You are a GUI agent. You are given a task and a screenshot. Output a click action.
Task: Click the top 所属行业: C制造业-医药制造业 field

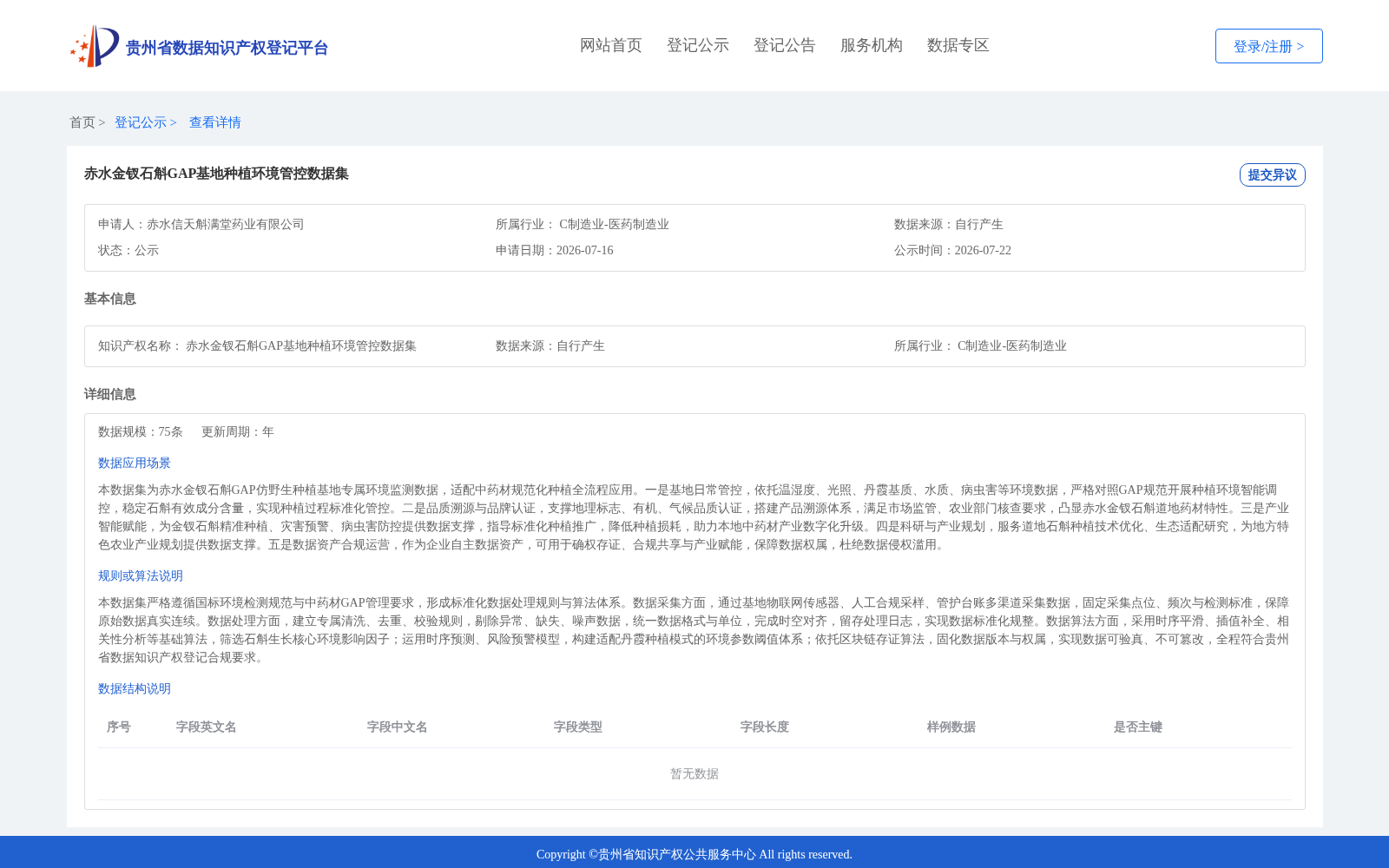[x=583, y=224]
